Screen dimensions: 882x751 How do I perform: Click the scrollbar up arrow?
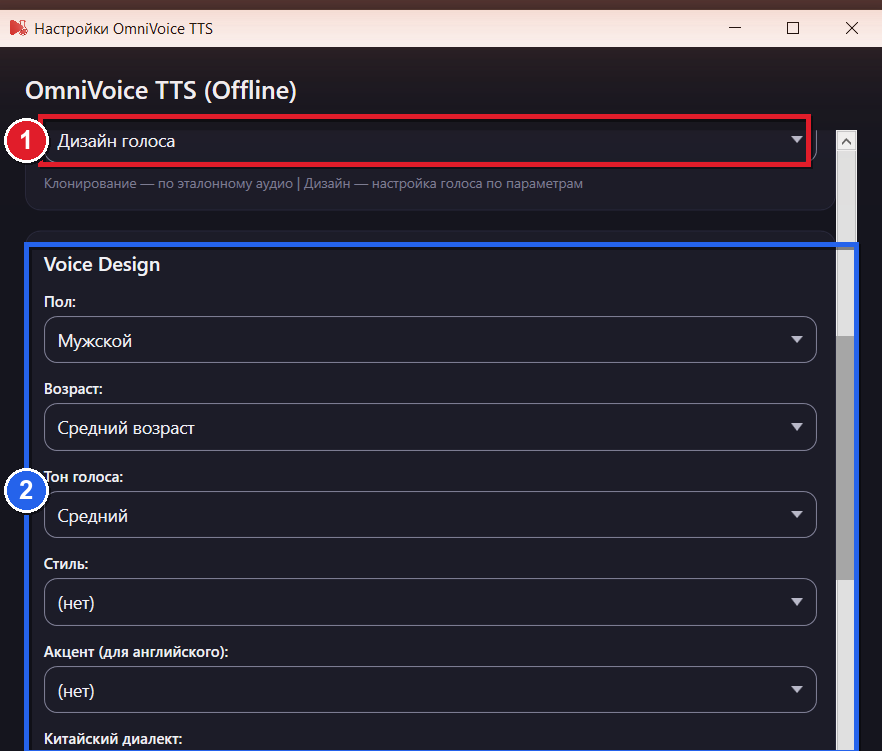(846, 141)
